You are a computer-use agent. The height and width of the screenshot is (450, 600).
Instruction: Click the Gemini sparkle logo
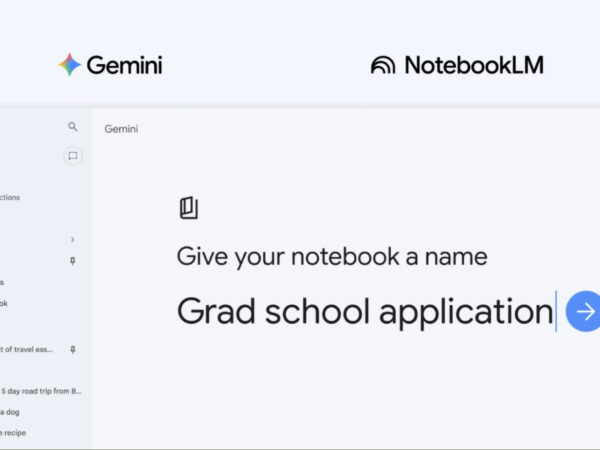pos(70,65)
